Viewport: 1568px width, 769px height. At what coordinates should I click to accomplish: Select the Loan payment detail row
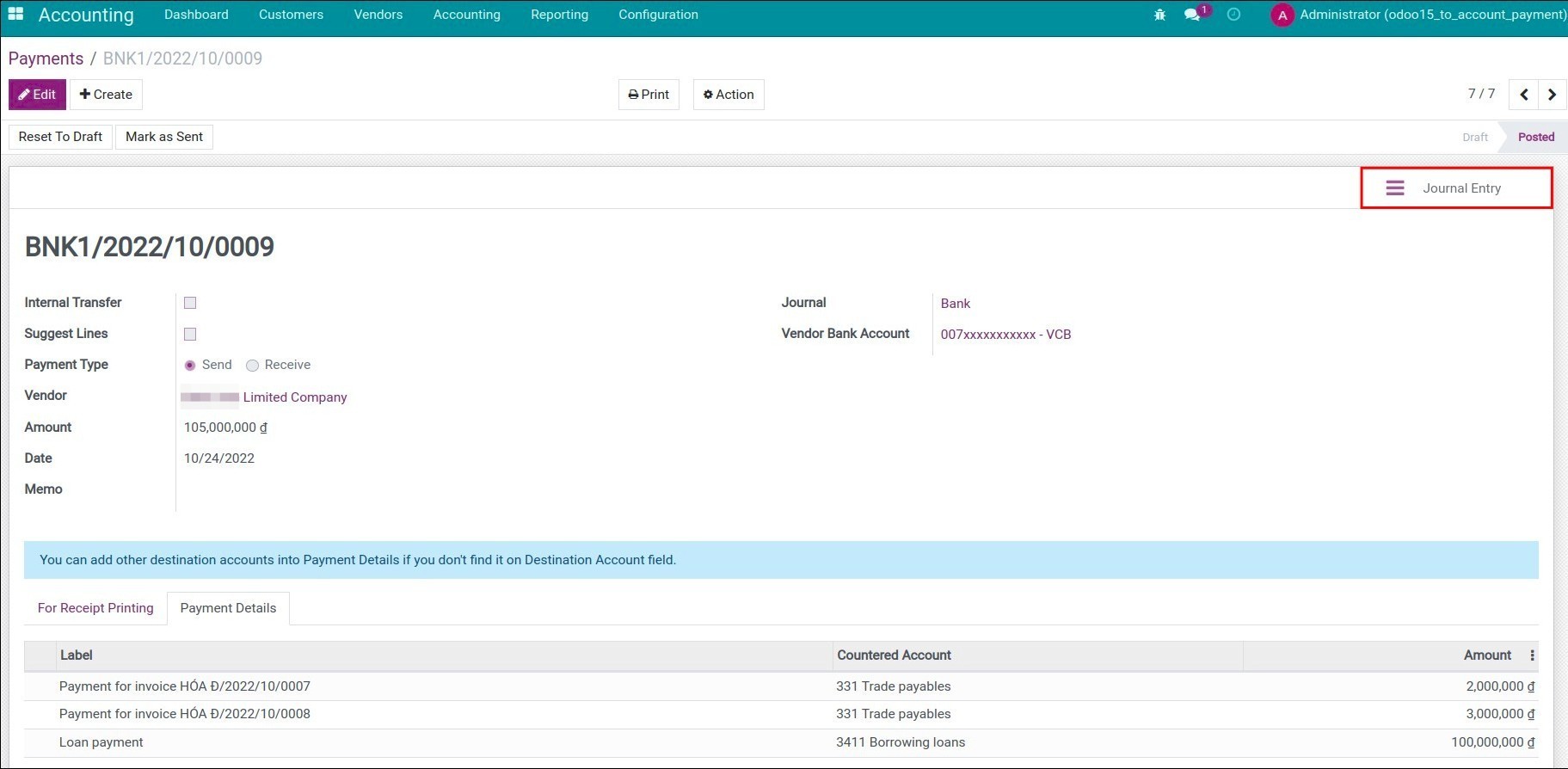pos(430,742)
